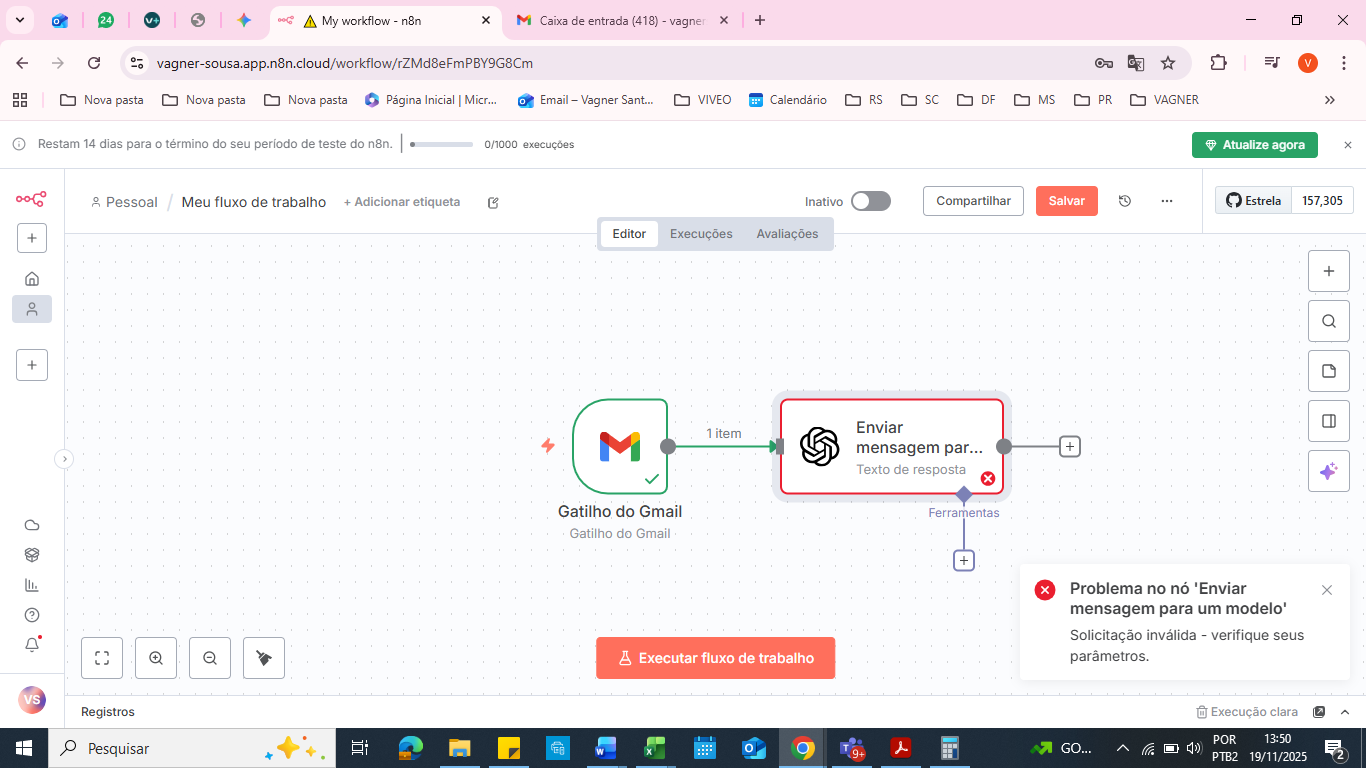
Task: Open the Windows notification center icon
Action: click(1335, 748)
